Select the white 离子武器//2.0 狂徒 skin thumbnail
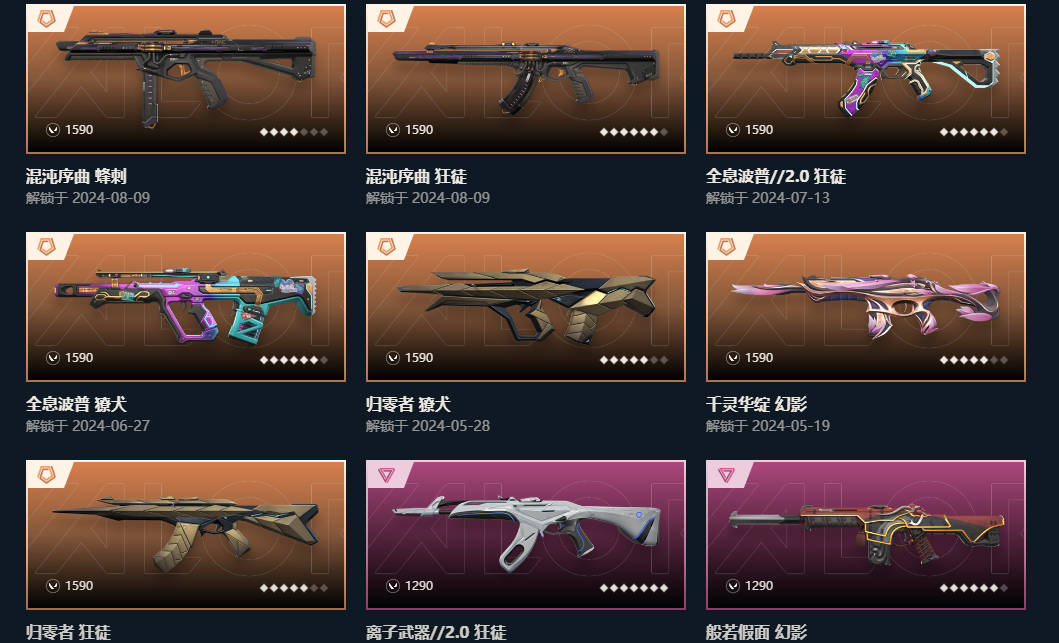This screenshot has width=1059, height=643. (x=525, y=535)
